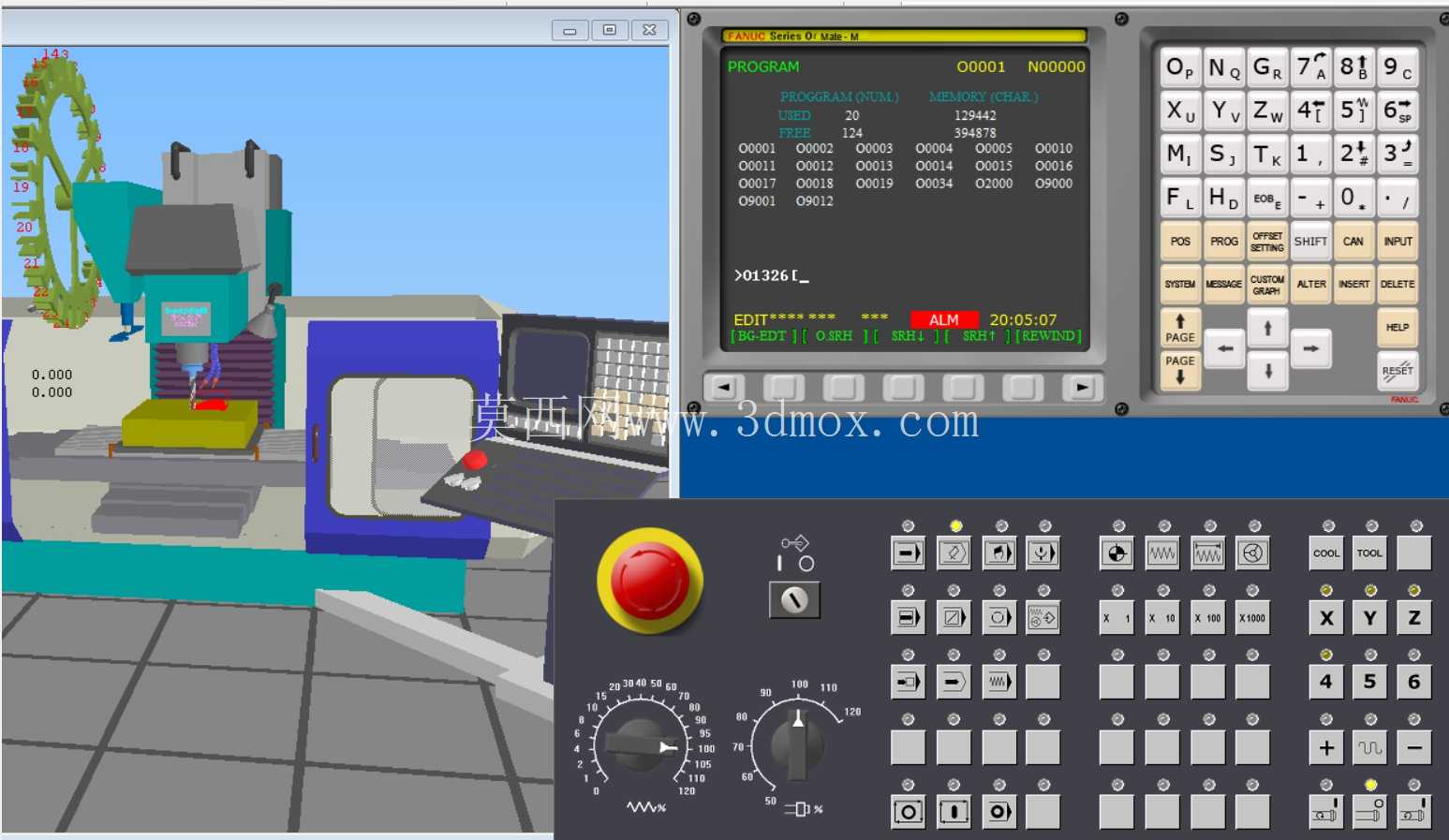This screenshot has height=840, width=1449.
Task: Select Z axis button
Action: [x=1414, y=617]
